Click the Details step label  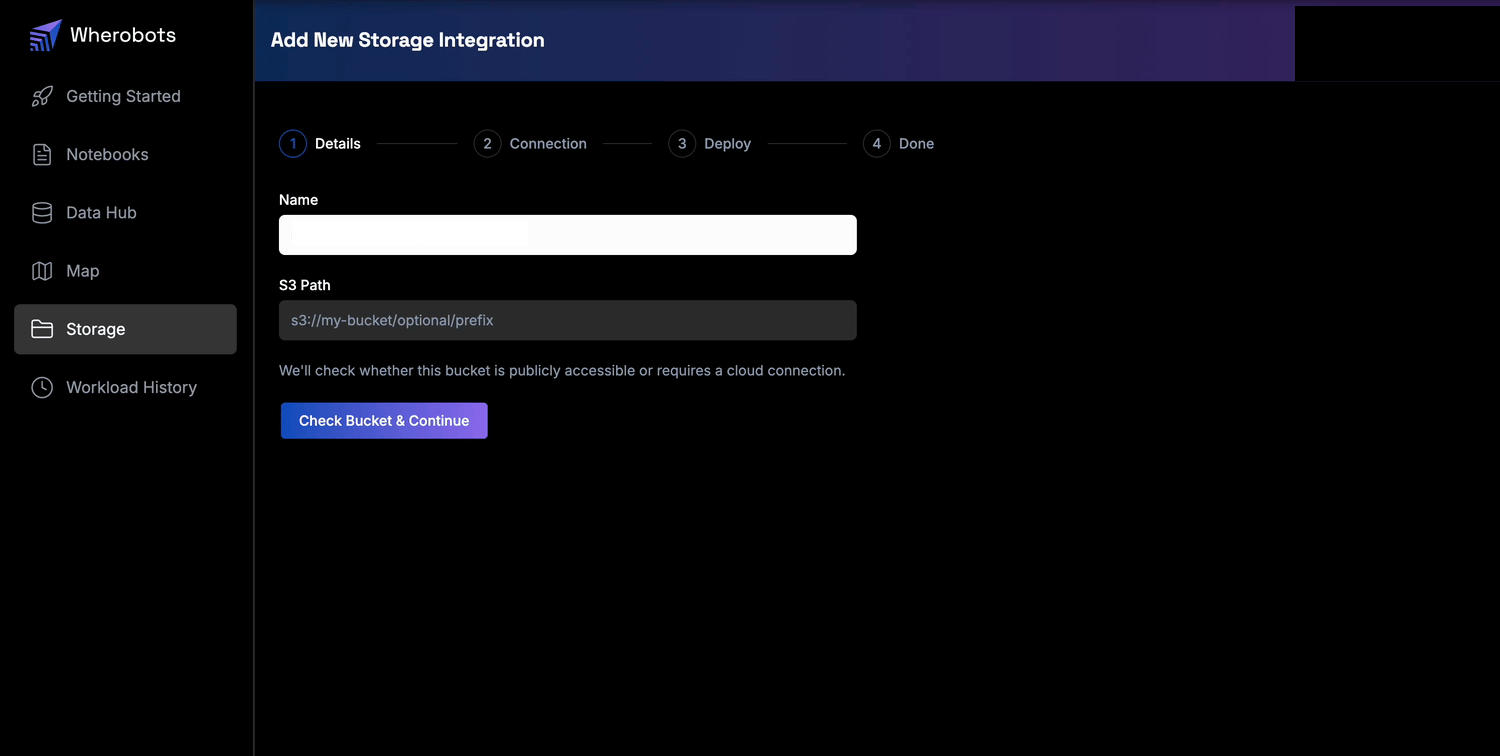(338, 144)
